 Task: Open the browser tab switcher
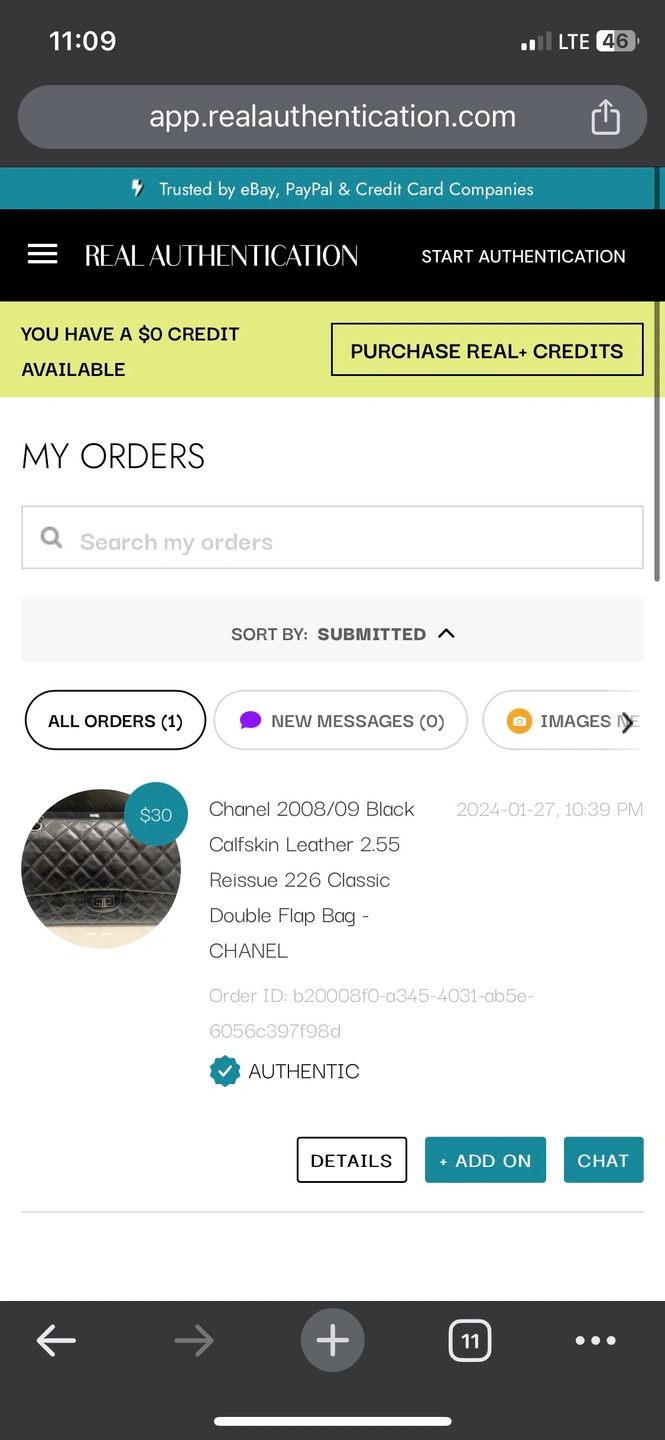[470, 1341]
